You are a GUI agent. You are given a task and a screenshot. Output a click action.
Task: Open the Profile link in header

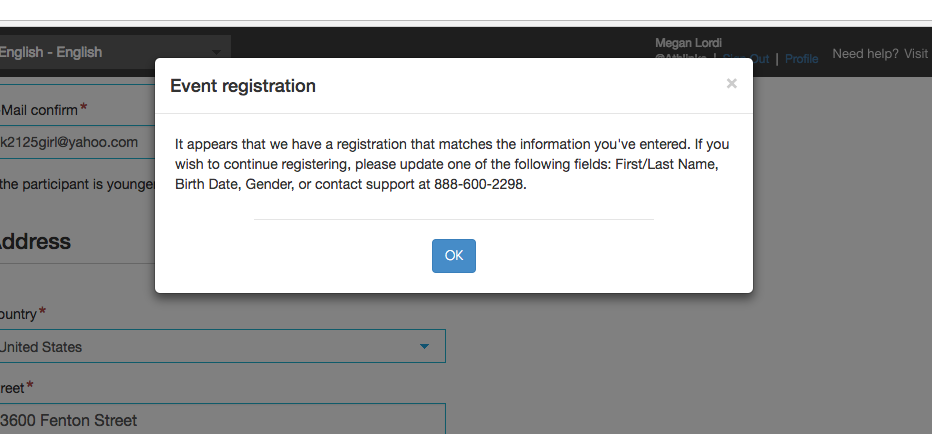pyautogui.click(x=801, y=59)
